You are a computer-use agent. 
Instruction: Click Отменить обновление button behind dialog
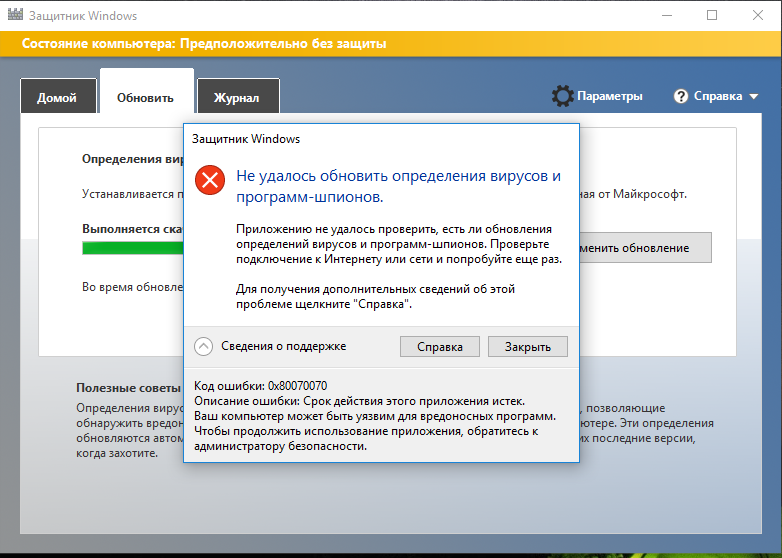click(645, 247)
